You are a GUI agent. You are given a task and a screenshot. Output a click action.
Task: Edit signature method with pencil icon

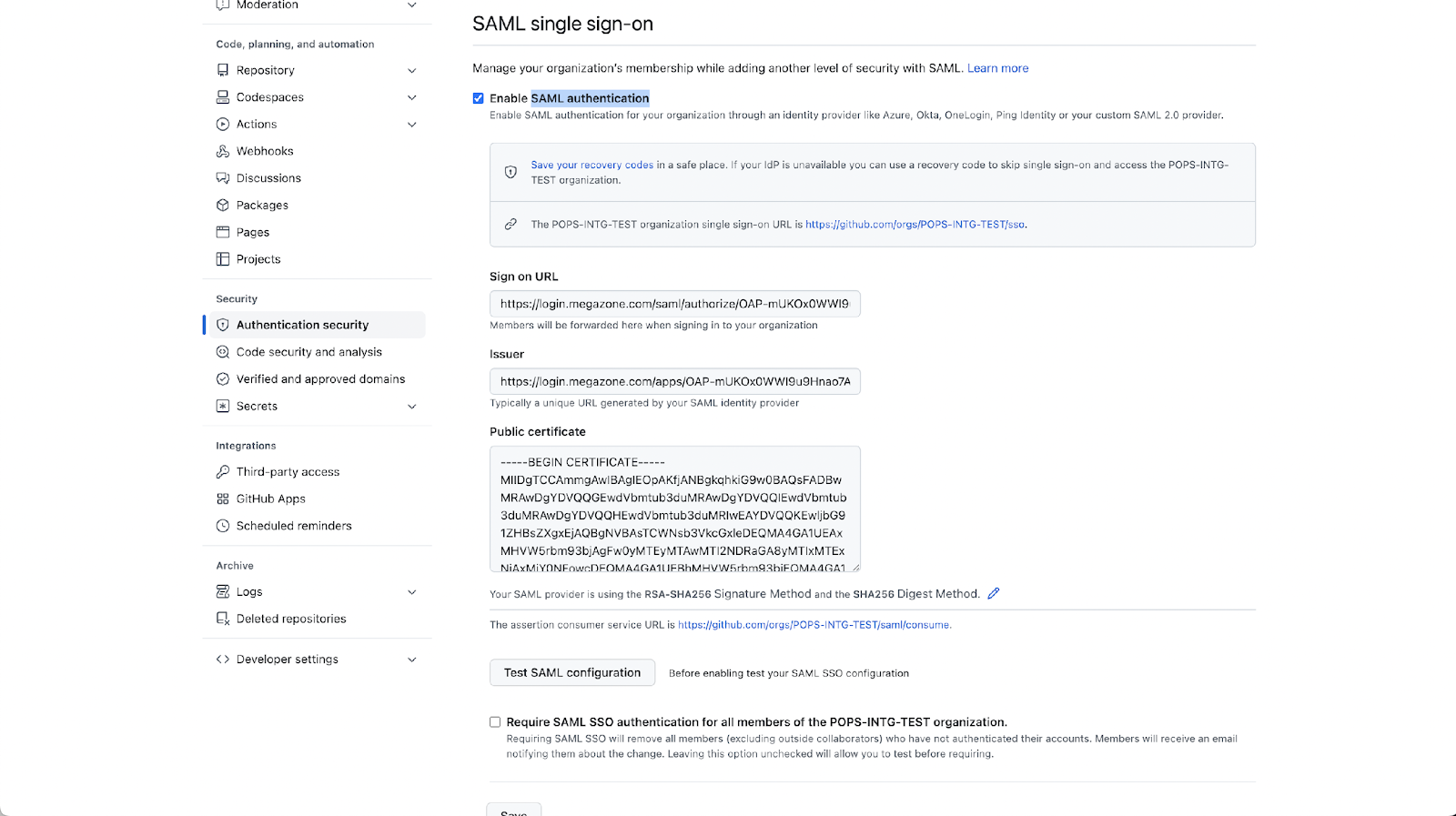pos(994,593)
